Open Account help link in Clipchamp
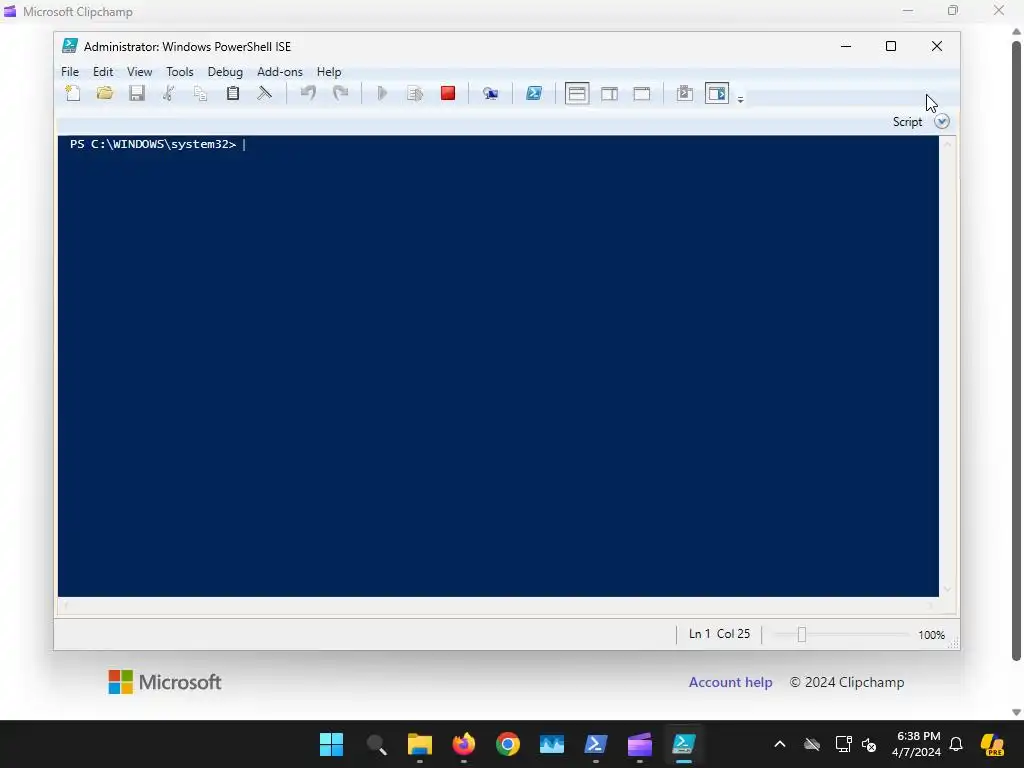Viewport: 1024px width, 768px height. (x=730, y=682)
